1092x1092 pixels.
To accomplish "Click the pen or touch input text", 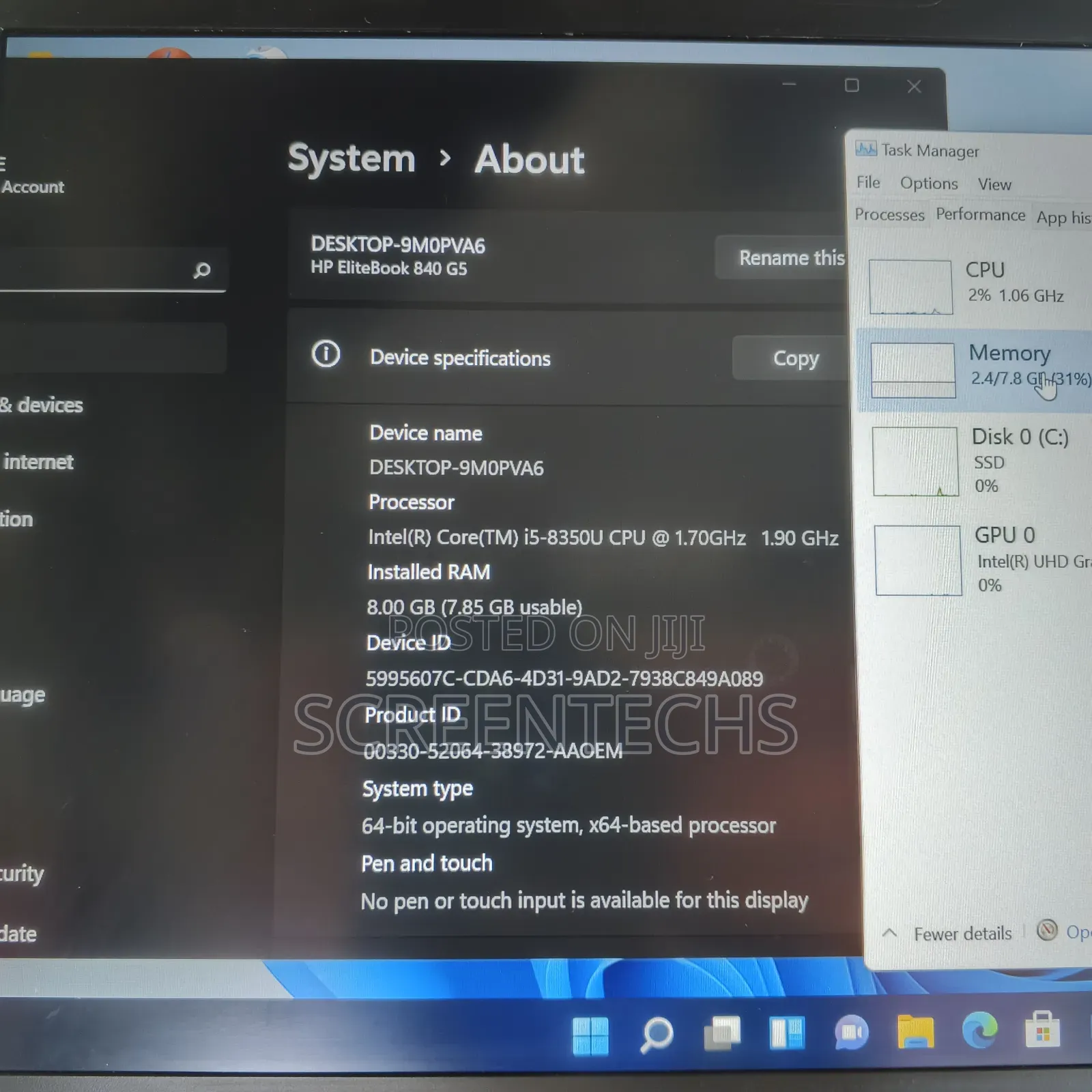I will 584,901.
